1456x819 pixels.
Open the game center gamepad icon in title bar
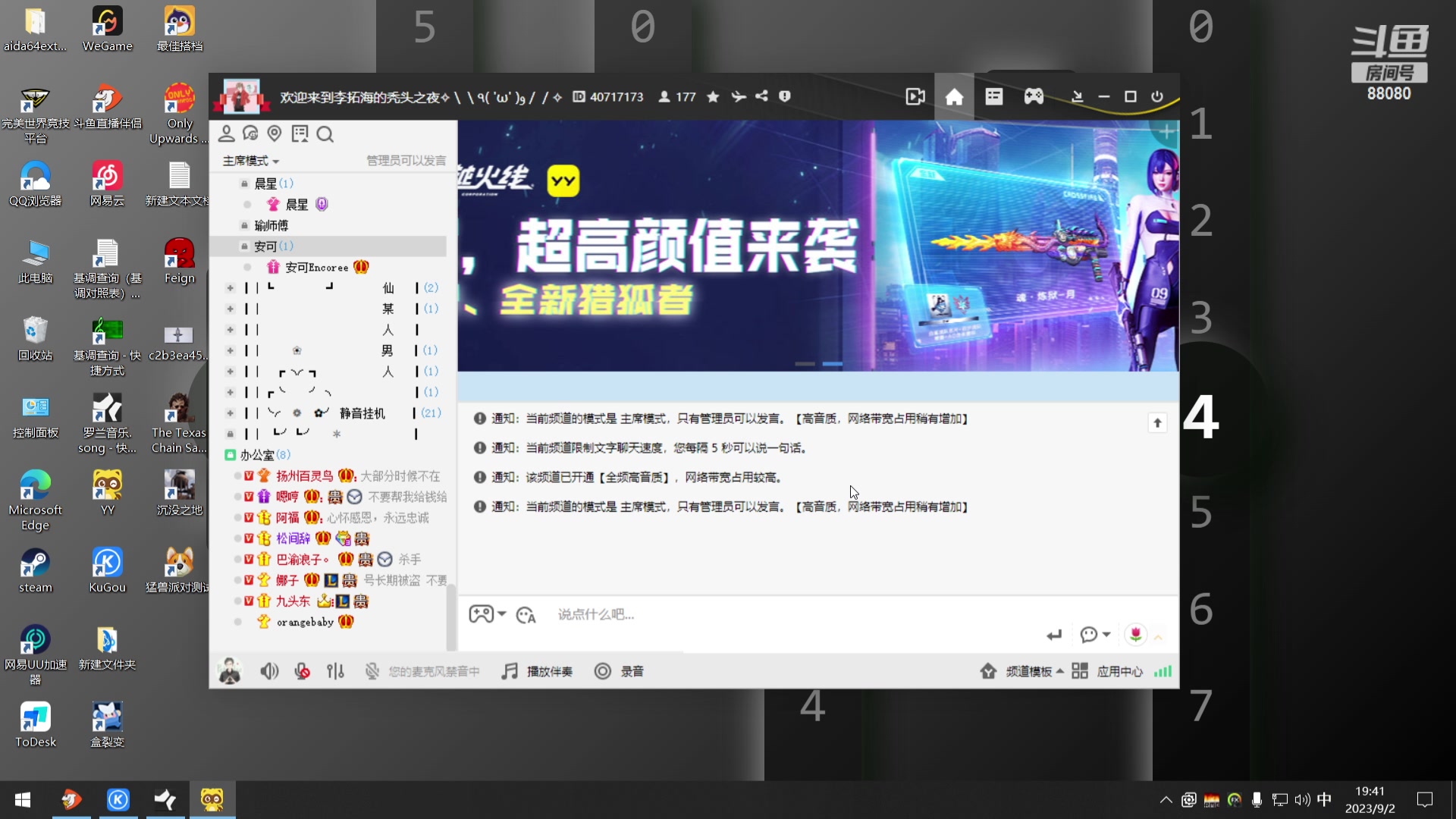pos(1033,96)
